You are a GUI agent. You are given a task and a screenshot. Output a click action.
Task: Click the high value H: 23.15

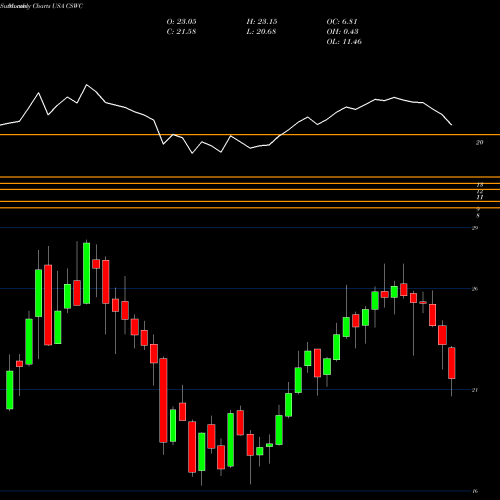click(x=262, y=22)
